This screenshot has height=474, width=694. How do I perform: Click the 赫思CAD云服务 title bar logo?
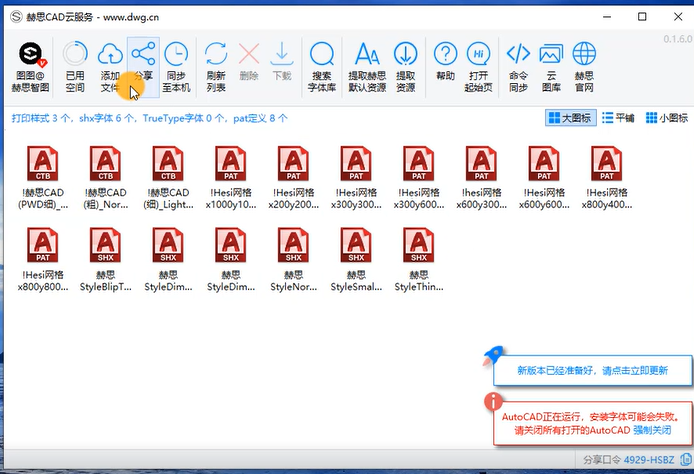(16, 17)
